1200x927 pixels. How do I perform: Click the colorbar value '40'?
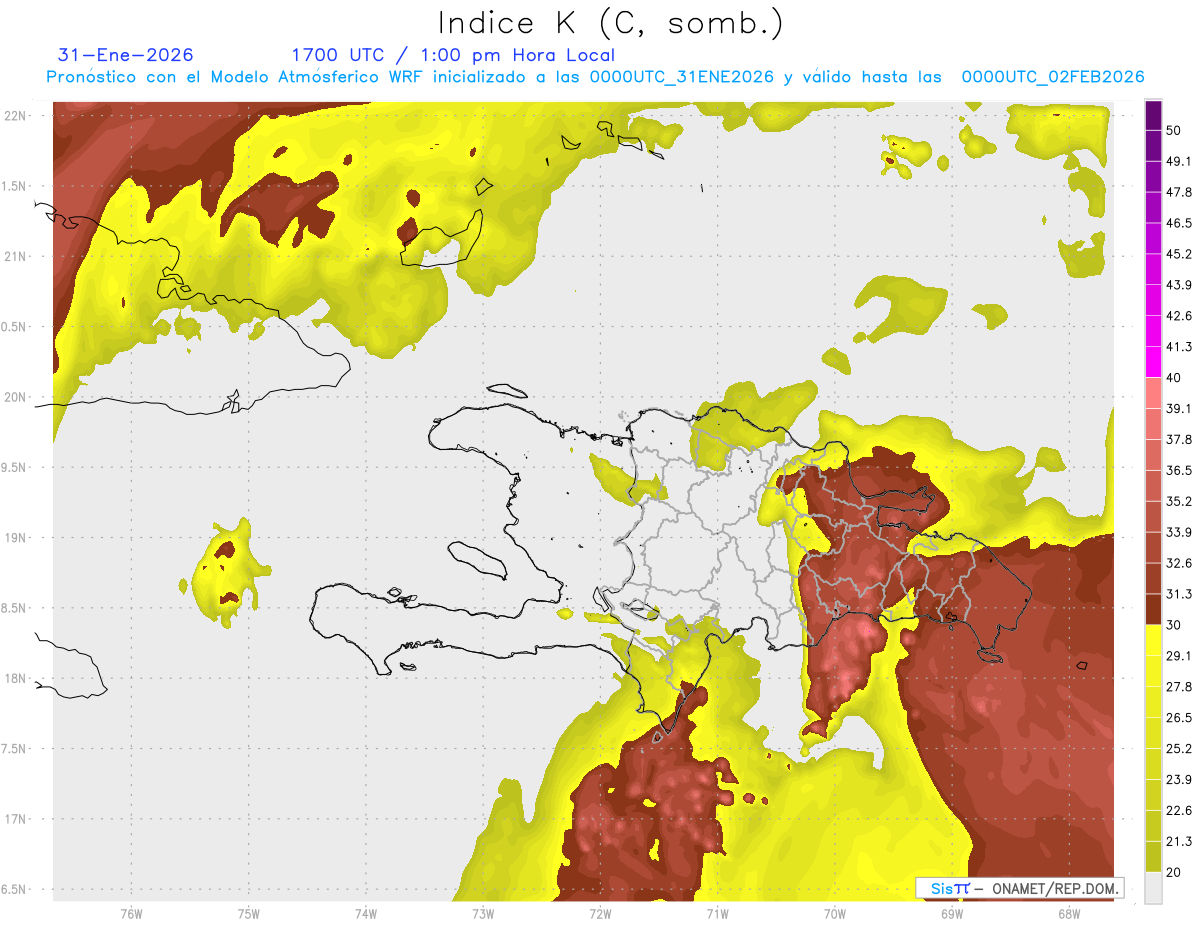(x=1173, y=377)
